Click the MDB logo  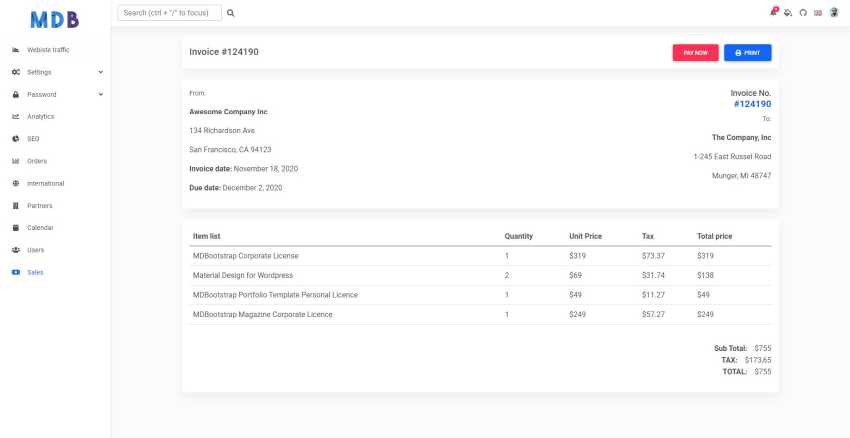55,20
